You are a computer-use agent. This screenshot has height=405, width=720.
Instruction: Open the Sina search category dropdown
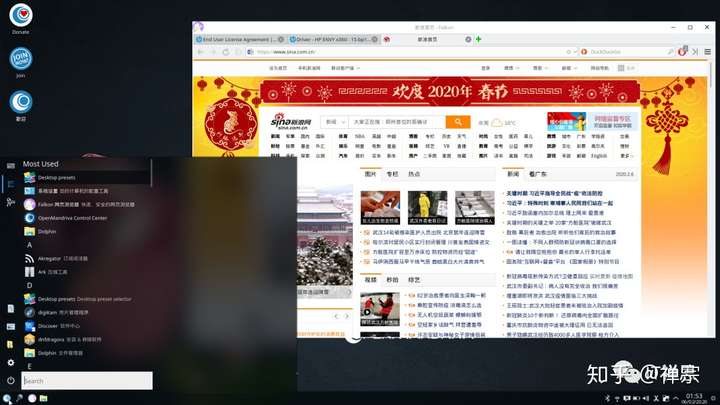(x=334, y=122)
